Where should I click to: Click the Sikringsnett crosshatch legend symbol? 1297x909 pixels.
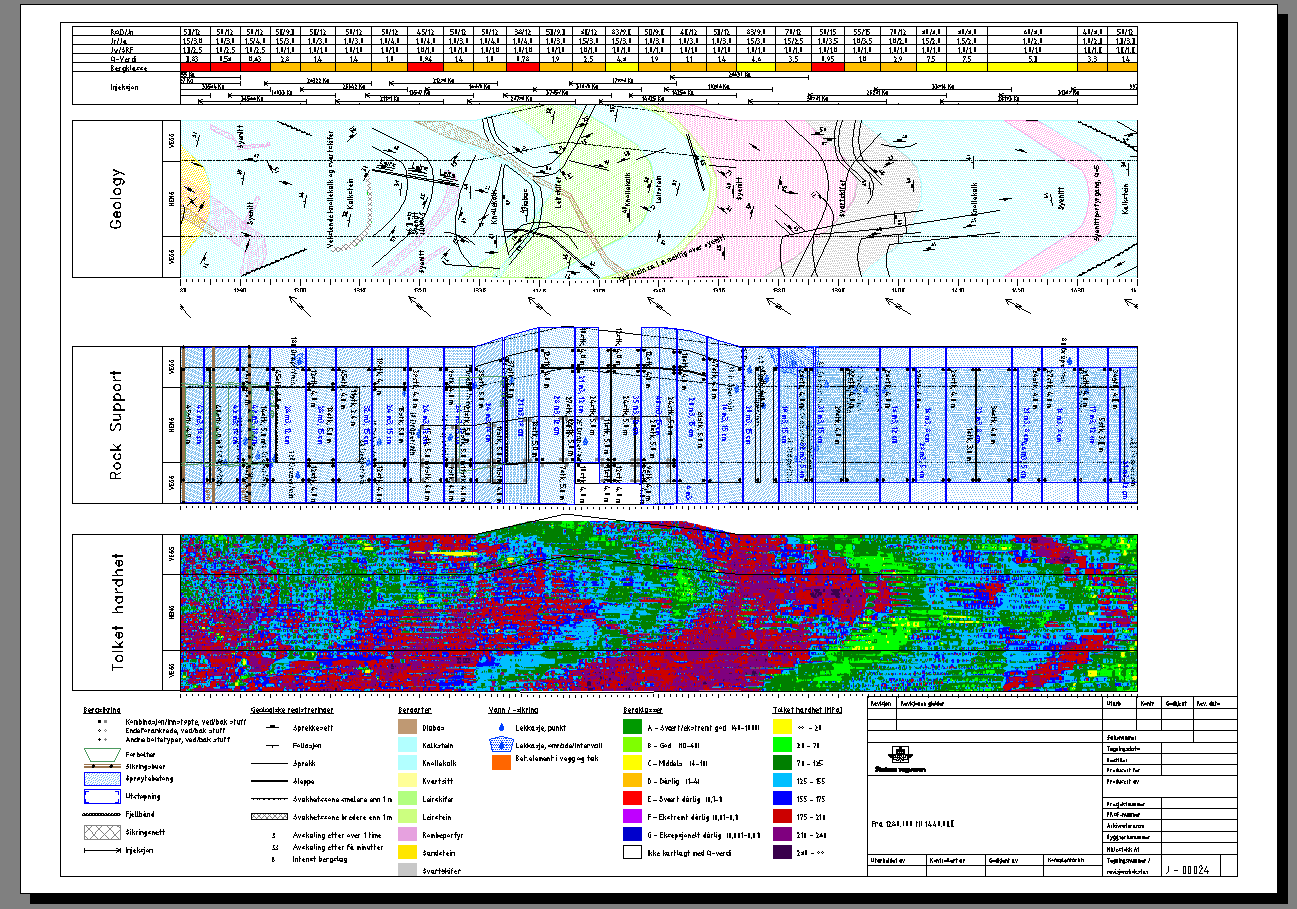(102, 832)
